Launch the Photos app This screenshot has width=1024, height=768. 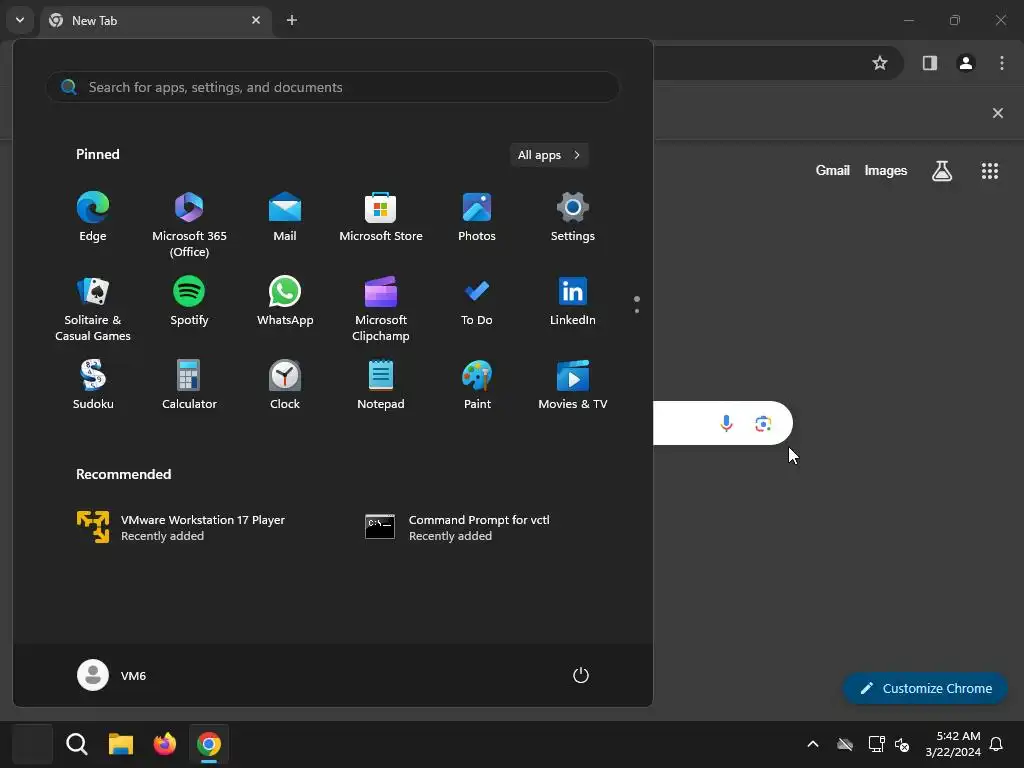(x=477, y=217)
